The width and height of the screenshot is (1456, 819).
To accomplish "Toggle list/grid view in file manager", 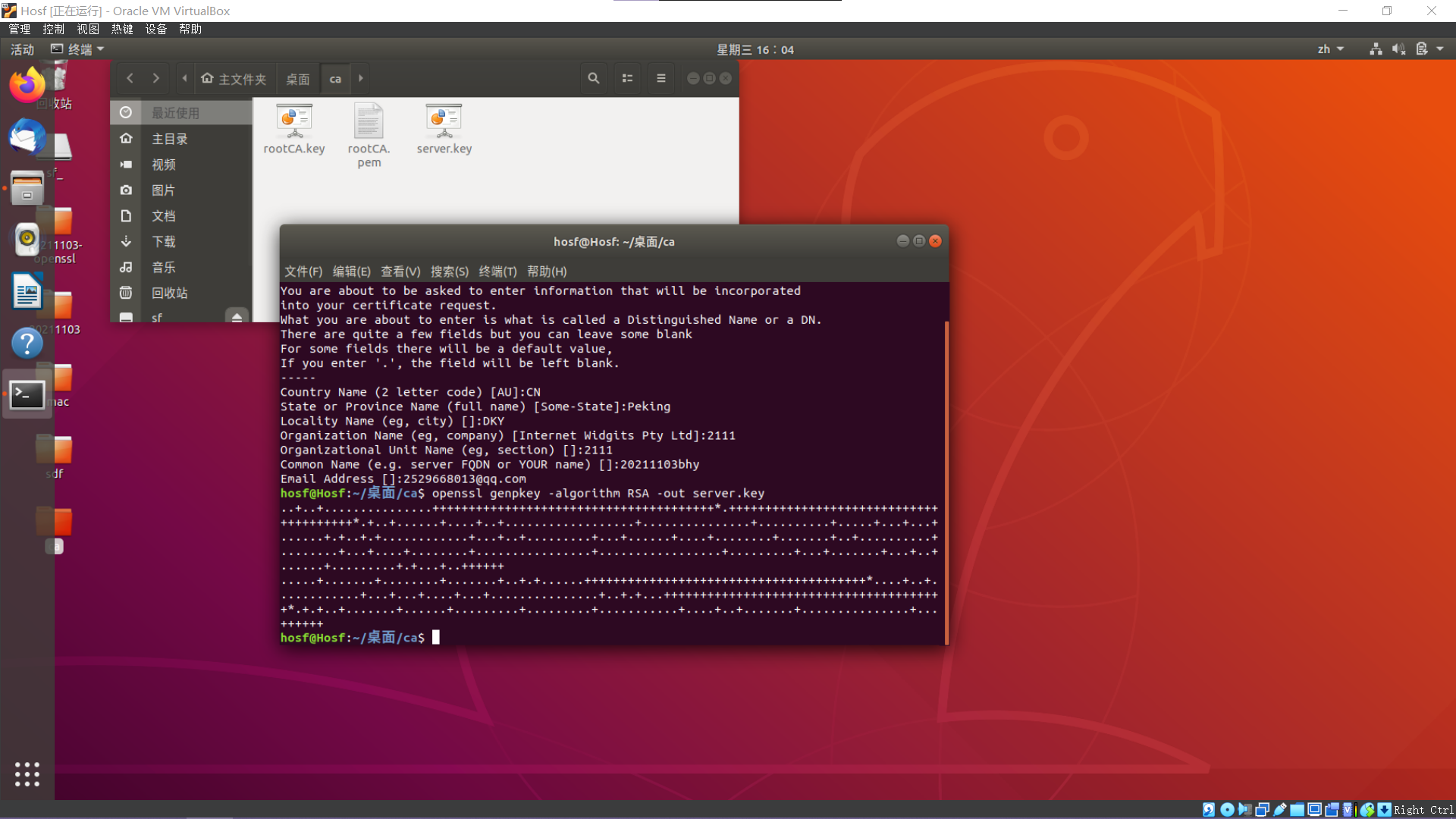I will tap(627, 78).
